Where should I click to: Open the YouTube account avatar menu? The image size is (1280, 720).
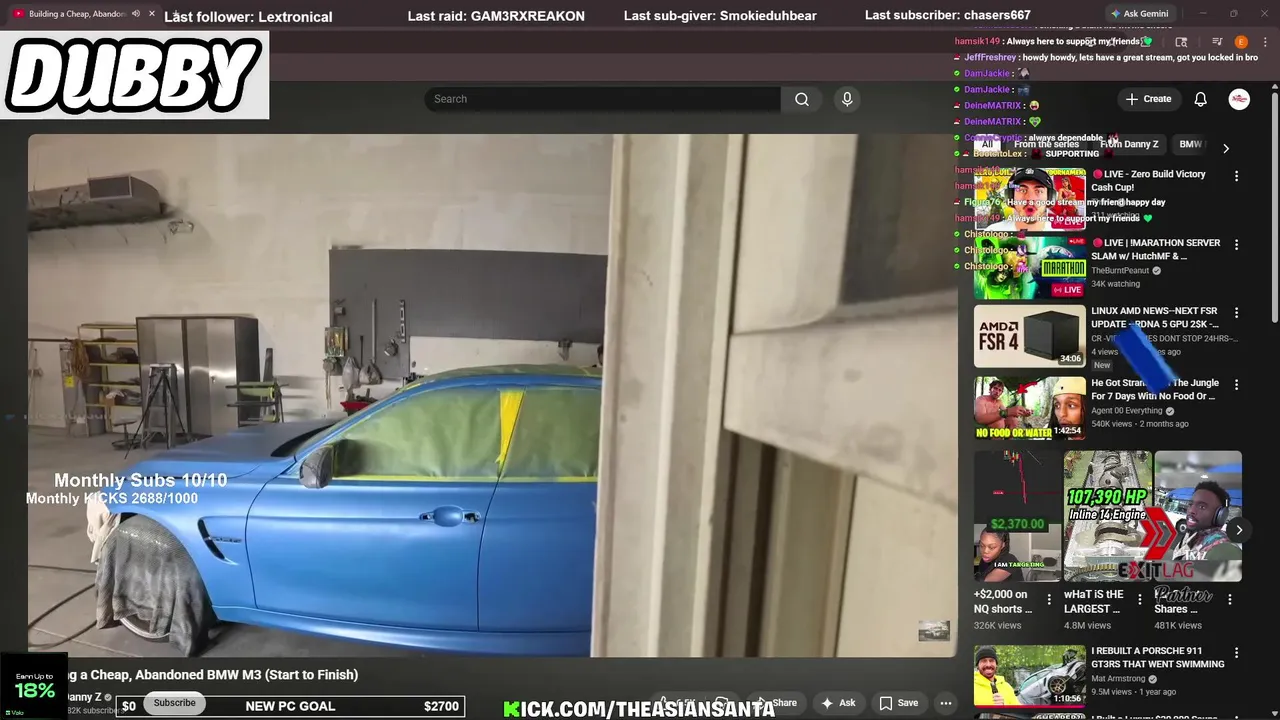(1239, 99)
